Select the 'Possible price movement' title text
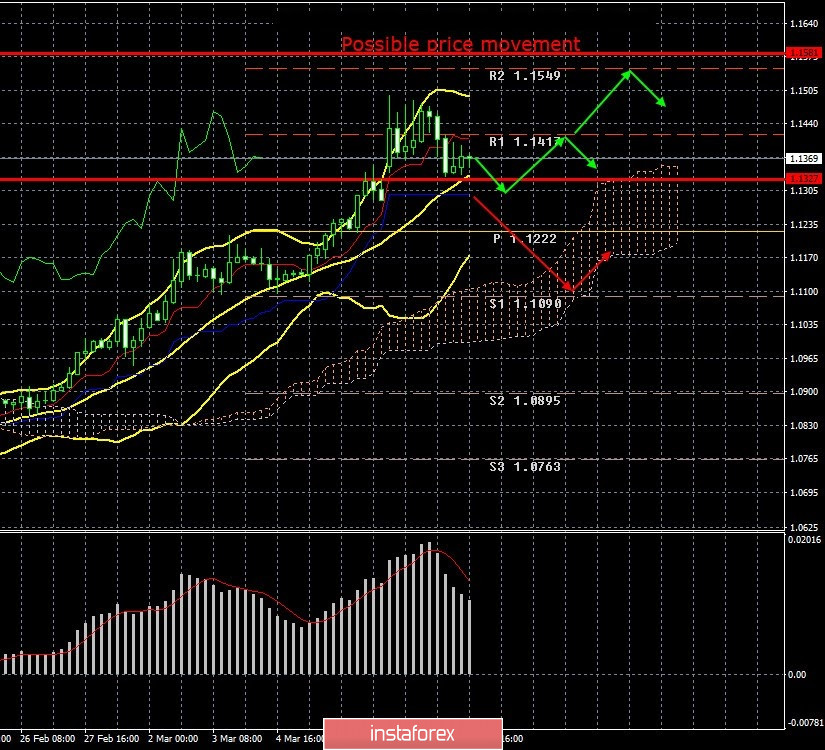 [x=460, y=44]
